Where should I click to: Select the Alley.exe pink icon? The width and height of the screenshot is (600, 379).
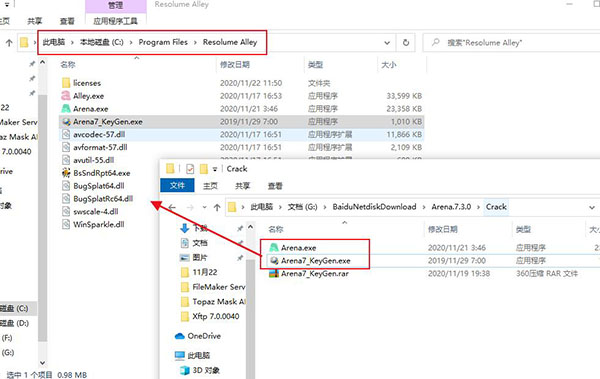66,96
